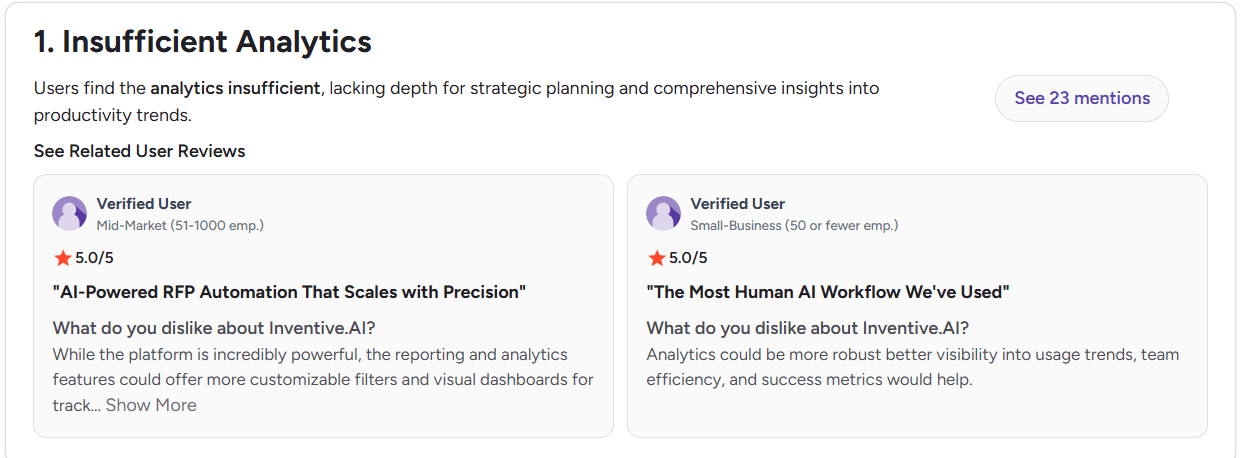Click the Mid-Market (51-1000 emp.) label
This screenshot has height=458, width=1247.
(x=180, y=226)
